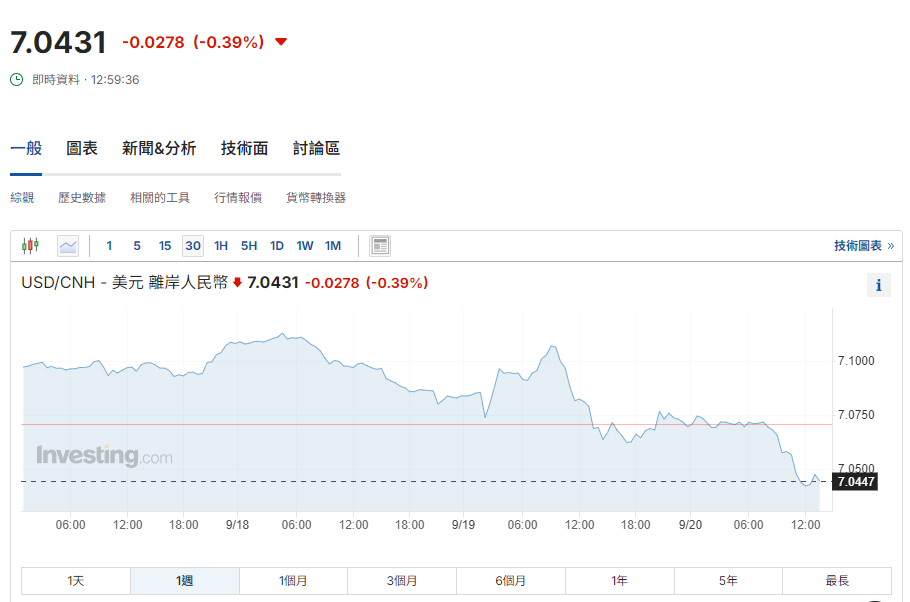
Task: Click the clock icon beside 即時資料
Action: pos(17,79)
